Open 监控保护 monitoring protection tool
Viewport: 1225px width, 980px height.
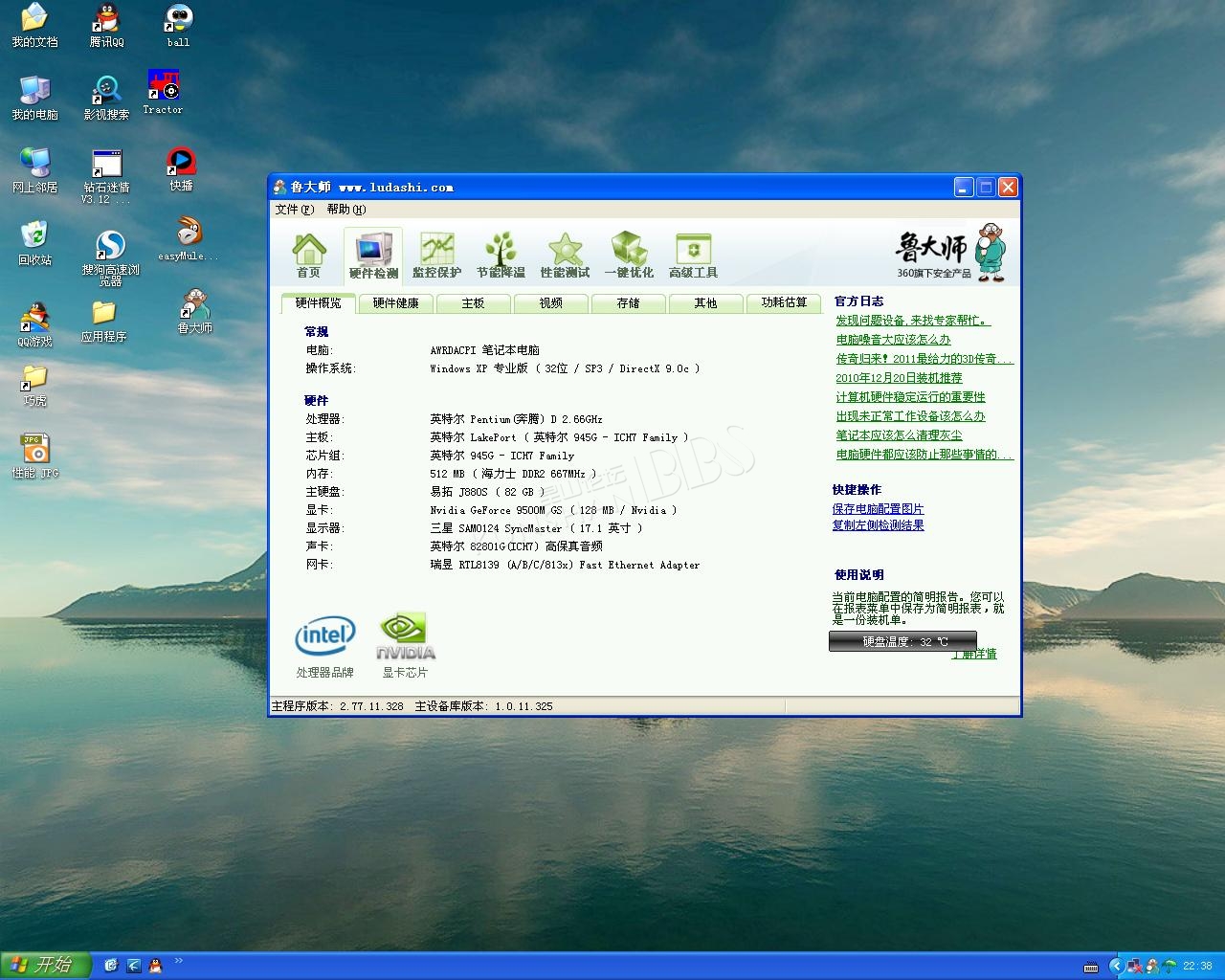[436, 256]
